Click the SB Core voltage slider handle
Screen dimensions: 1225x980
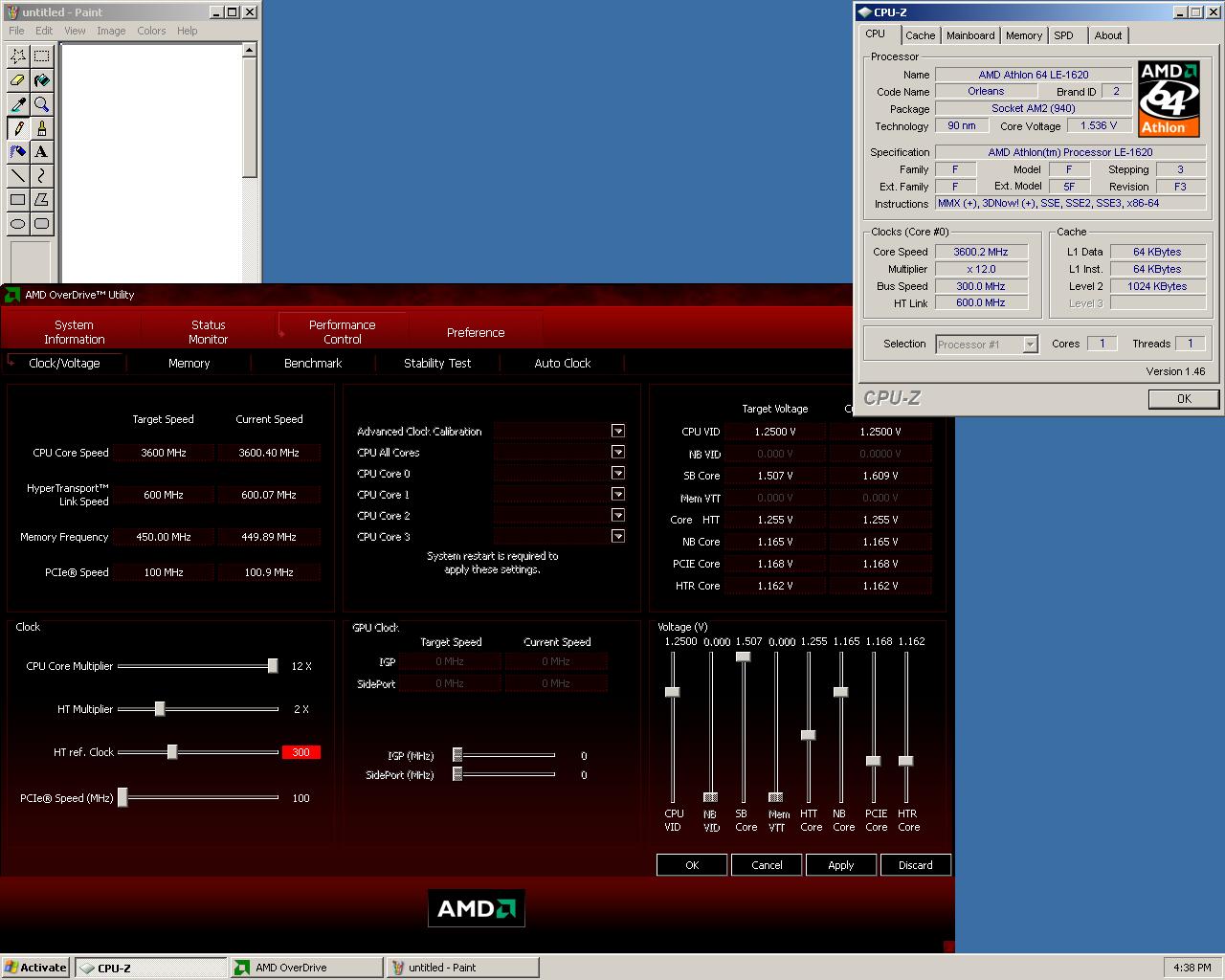tap(744, 657)
